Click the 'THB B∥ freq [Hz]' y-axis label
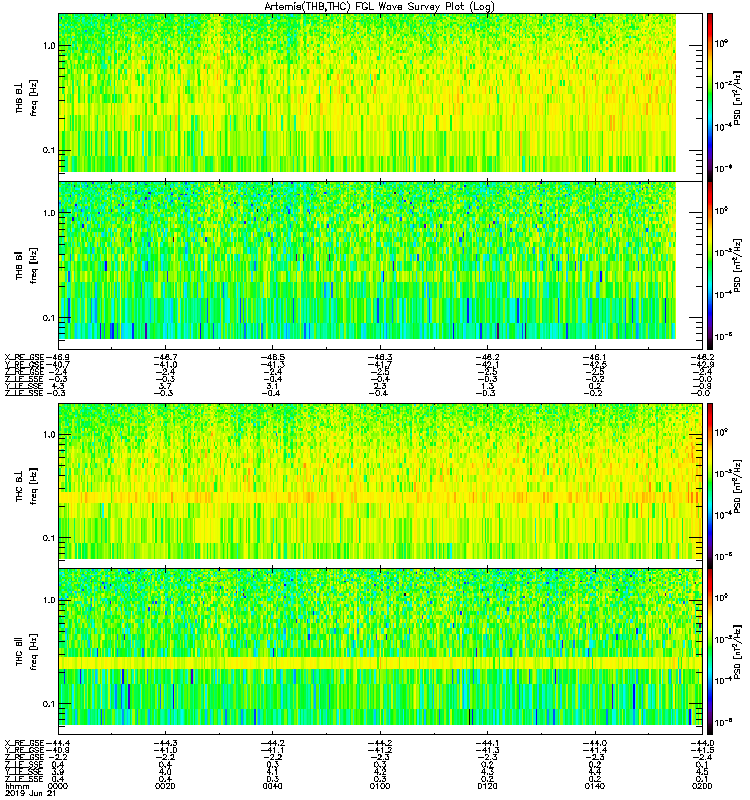 (x=27, y=265)
